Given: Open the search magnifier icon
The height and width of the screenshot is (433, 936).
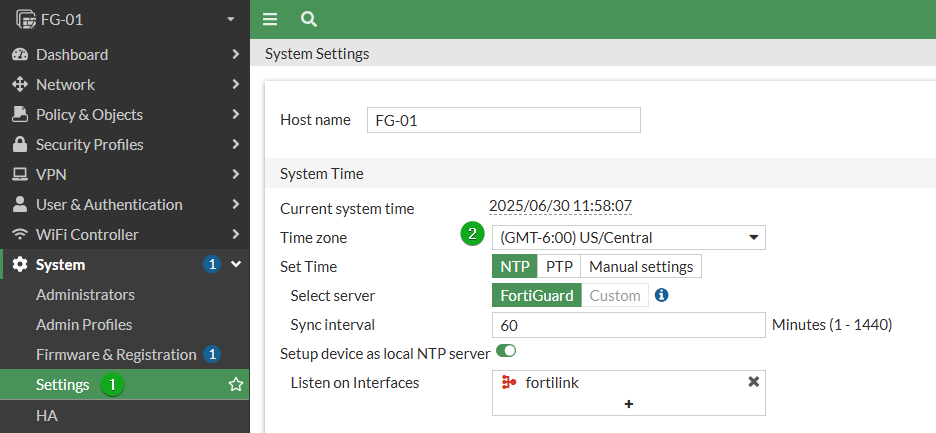Looking at the screenshot, I should (309, 20).
